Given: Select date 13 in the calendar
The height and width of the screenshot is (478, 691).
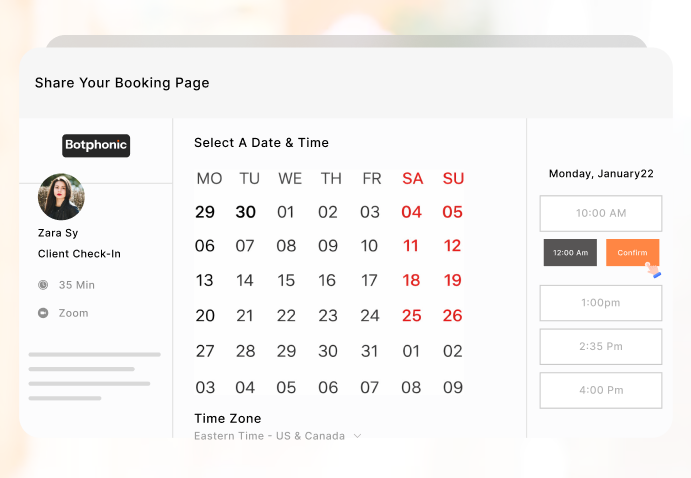Looking at the screenshot, I should [204, 280].
